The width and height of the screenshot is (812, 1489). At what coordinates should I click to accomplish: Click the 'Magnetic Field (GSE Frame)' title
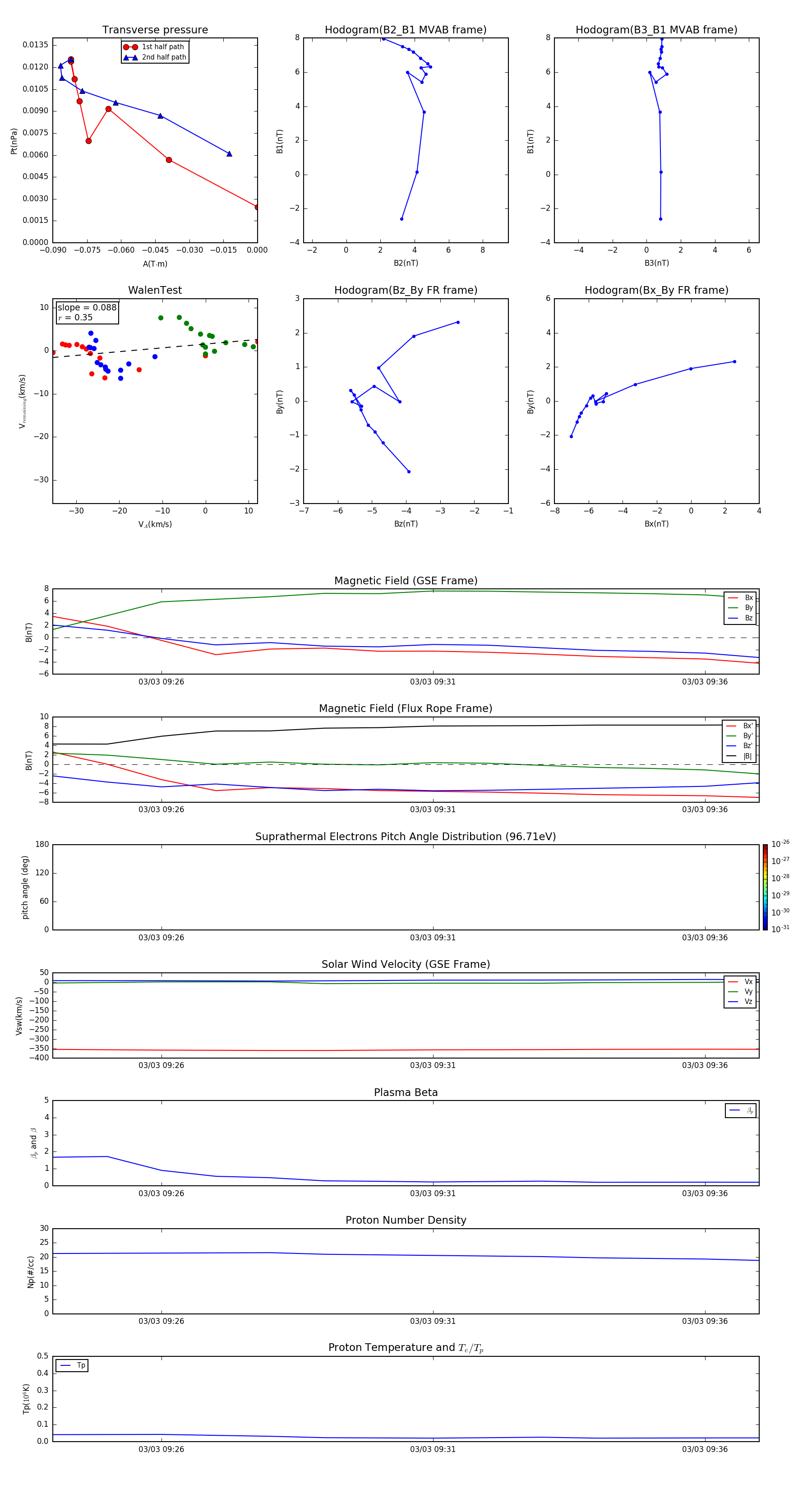pos(406,581)
